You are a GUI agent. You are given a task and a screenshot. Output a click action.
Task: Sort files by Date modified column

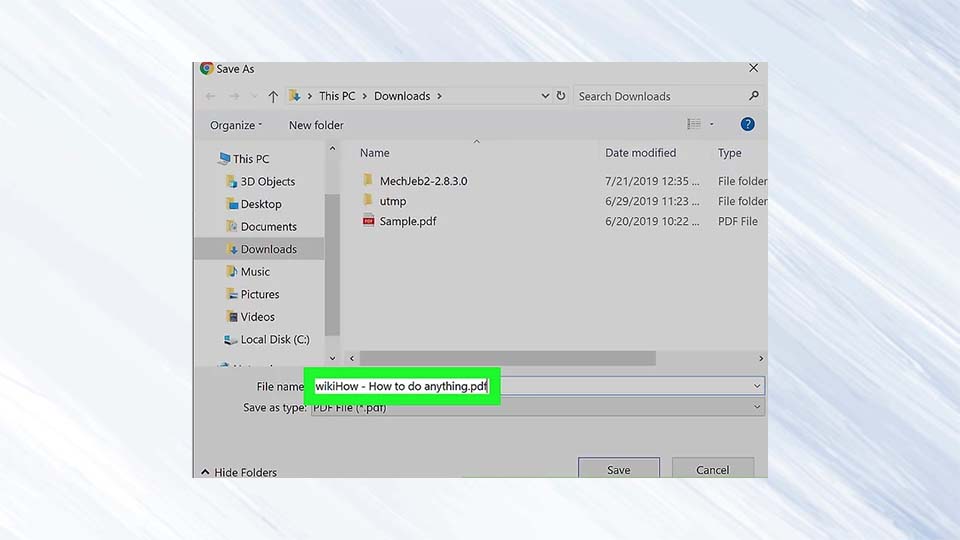pyautogui.click(x=640, y=153)
